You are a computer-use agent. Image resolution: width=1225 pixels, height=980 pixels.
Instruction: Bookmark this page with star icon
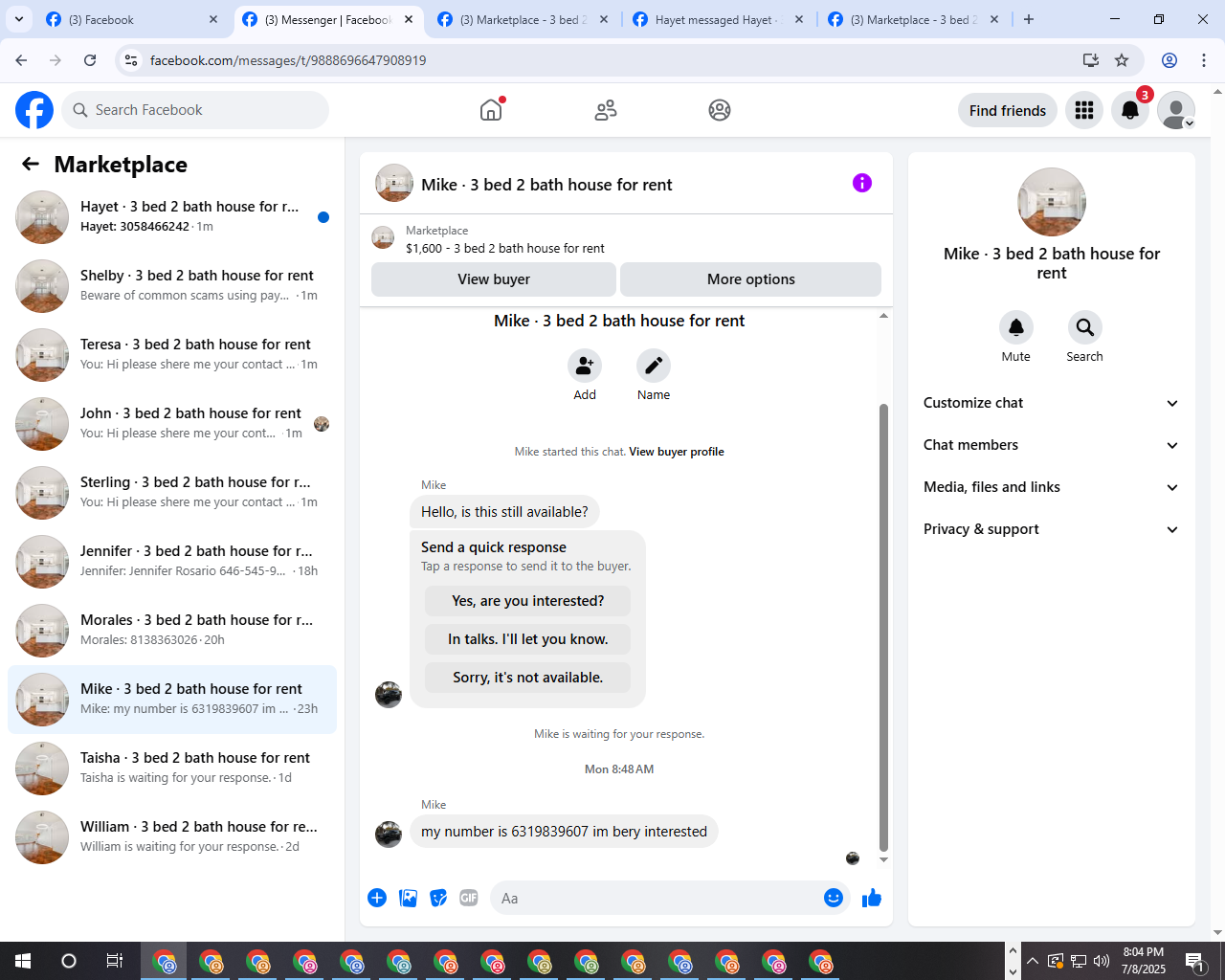point(1122,60)
